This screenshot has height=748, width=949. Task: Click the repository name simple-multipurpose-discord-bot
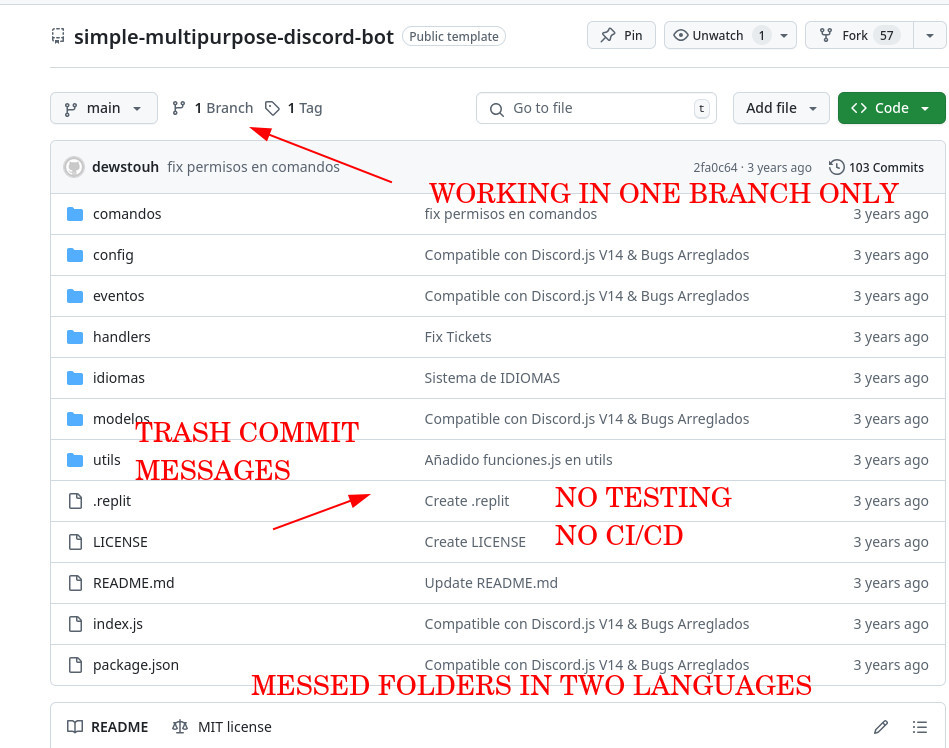click(234, 37)
